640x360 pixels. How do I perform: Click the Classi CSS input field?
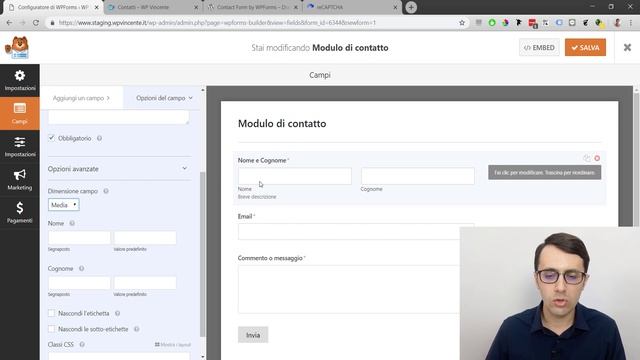tap(119, 356)
